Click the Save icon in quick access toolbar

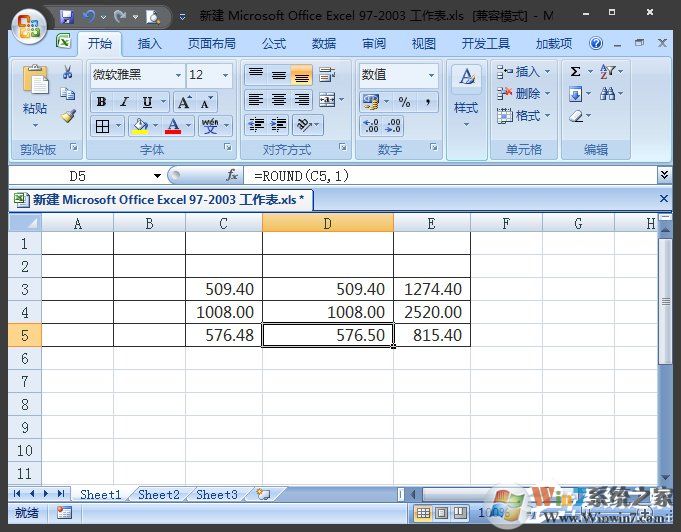pos(66,17)
